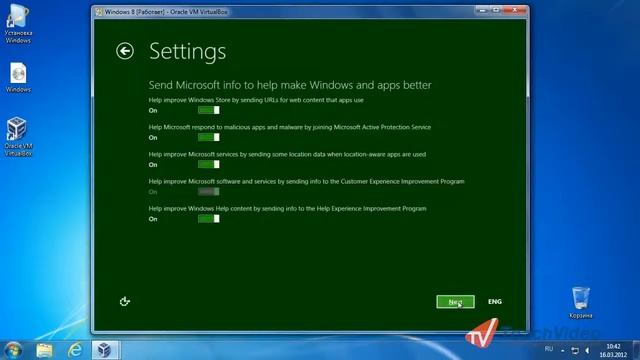Open the Ease of Access icon
This screenshot has height=360, width=640.
(x=124, y=301)
